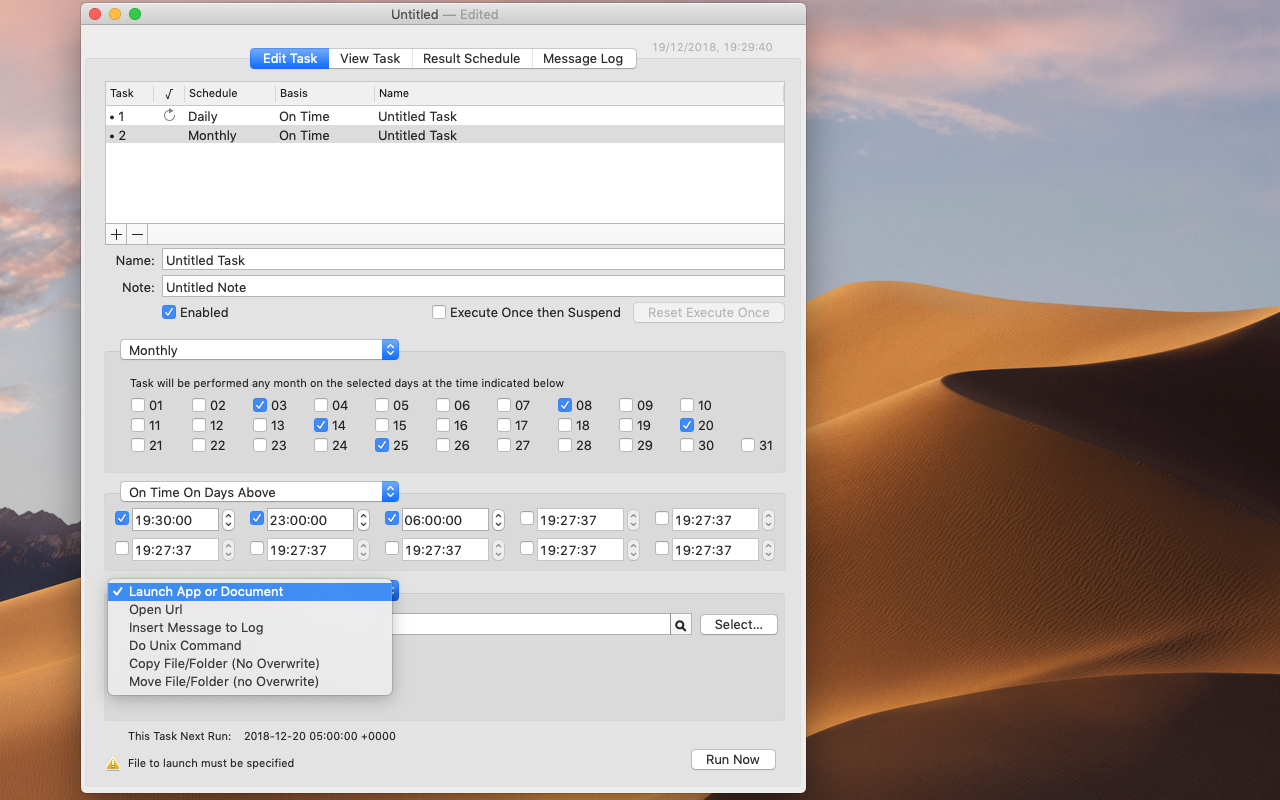Choose Open Url from the action menu
This screenshot has height=800, width=1280.
click(250, 609)
